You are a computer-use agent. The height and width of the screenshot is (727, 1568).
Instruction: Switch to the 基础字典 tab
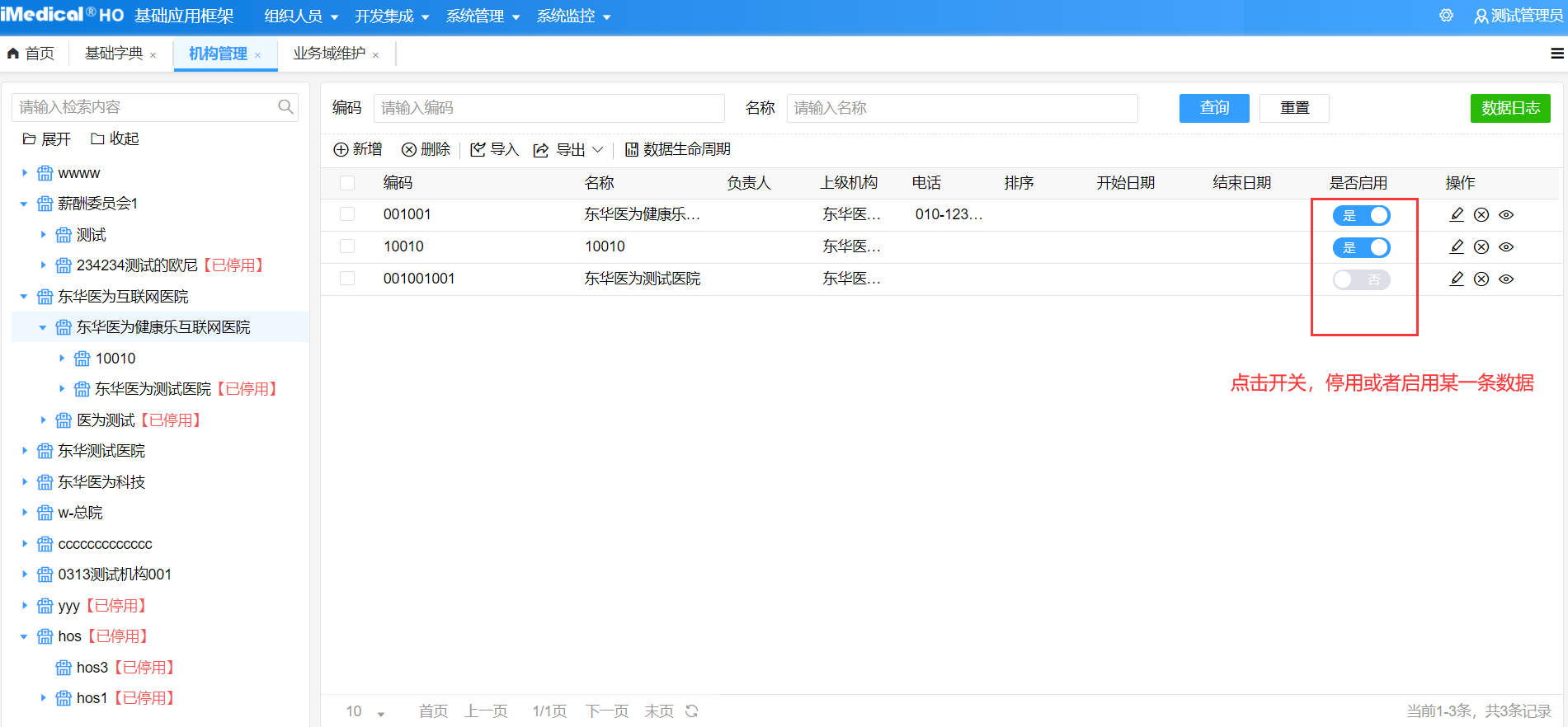pos(114,54)
